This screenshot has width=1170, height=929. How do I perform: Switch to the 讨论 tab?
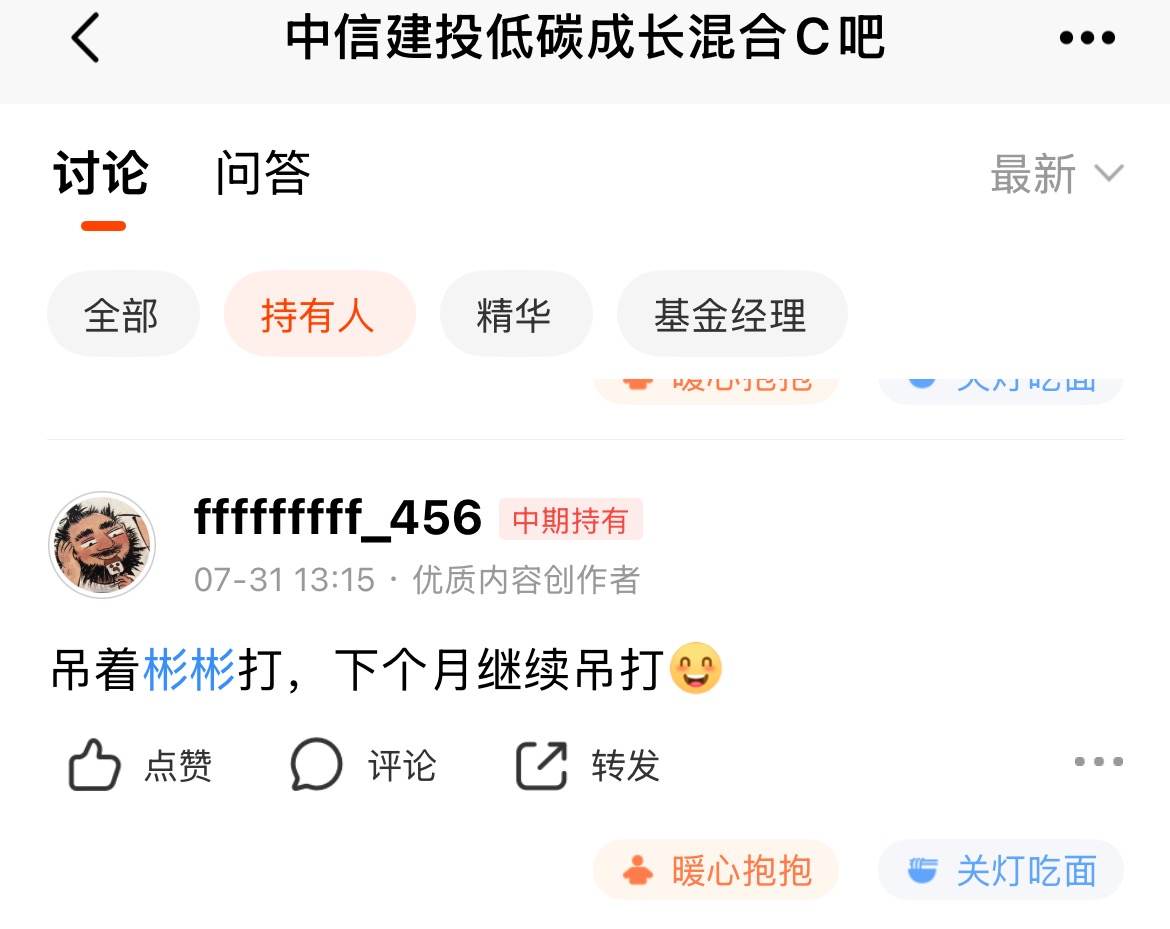[101, 173]
